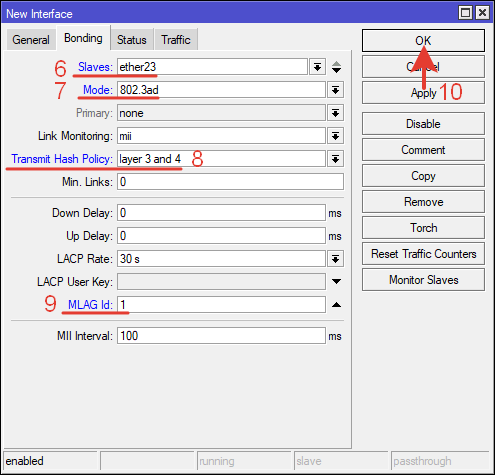Screen dimensions: 495x475
Task: Expand the LACP User Key field arrow
Action: (x=336, y=282)
